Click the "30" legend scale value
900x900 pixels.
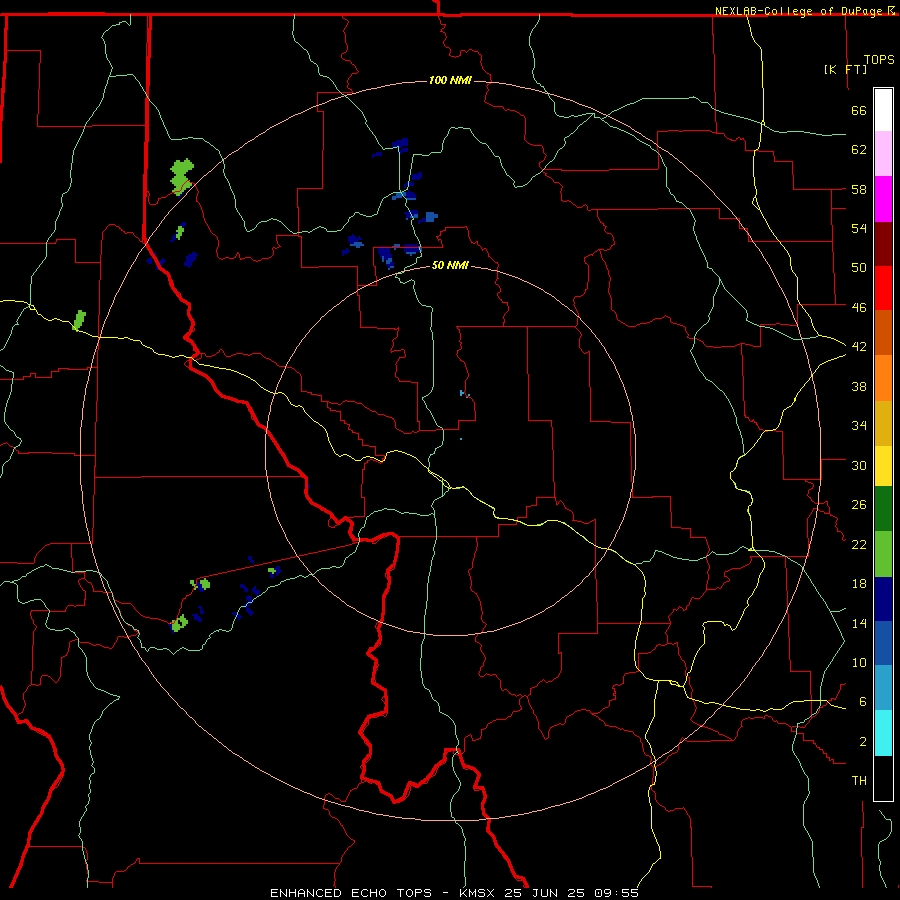pos(859,465)
